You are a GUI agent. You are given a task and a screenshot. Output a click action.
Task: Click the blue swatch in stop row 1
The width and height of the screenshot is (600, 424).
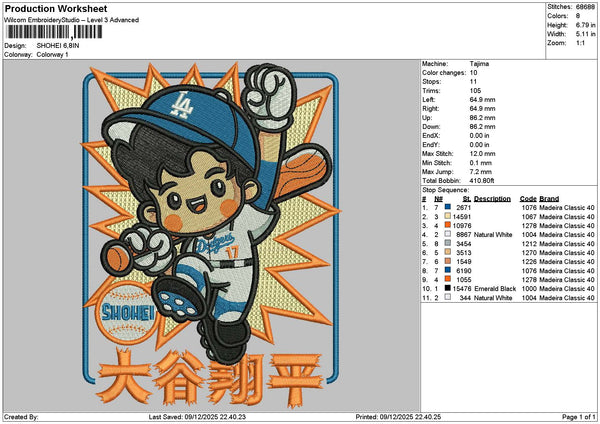447,207
